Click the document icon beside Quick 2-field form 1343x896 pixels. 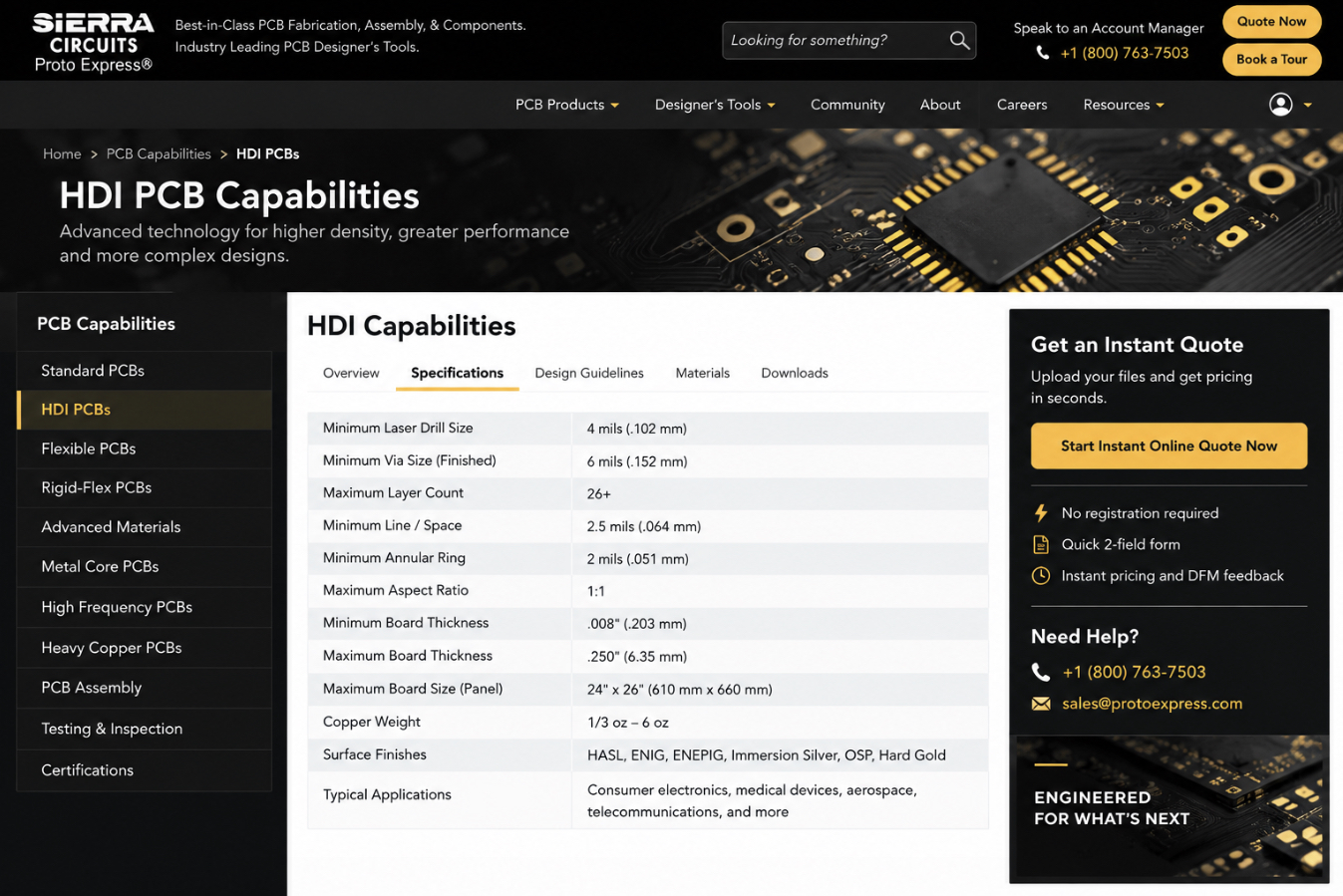(1041, 544)
